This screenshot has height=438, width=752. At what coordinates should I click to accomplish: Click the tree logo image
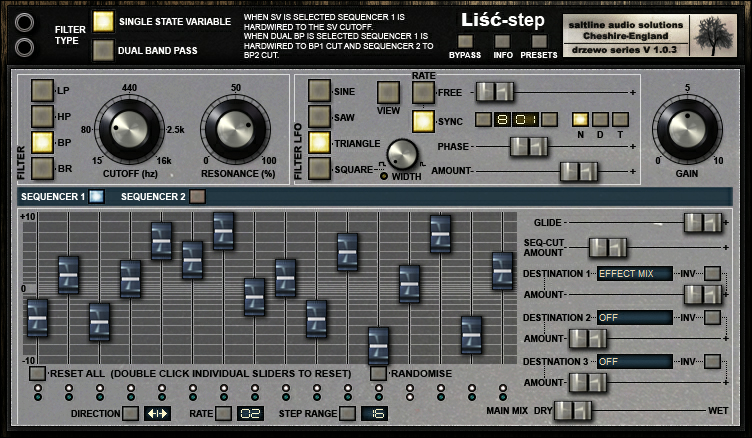(714, 36)
